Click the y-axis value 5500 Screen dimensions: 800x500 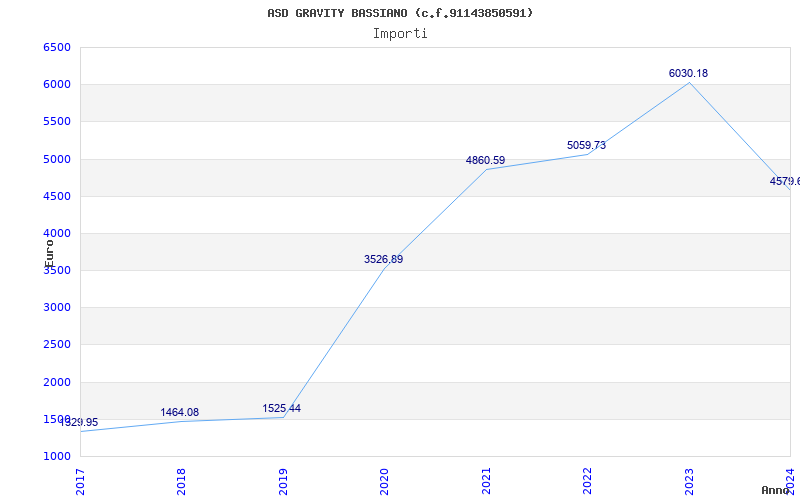click(57, 122)
